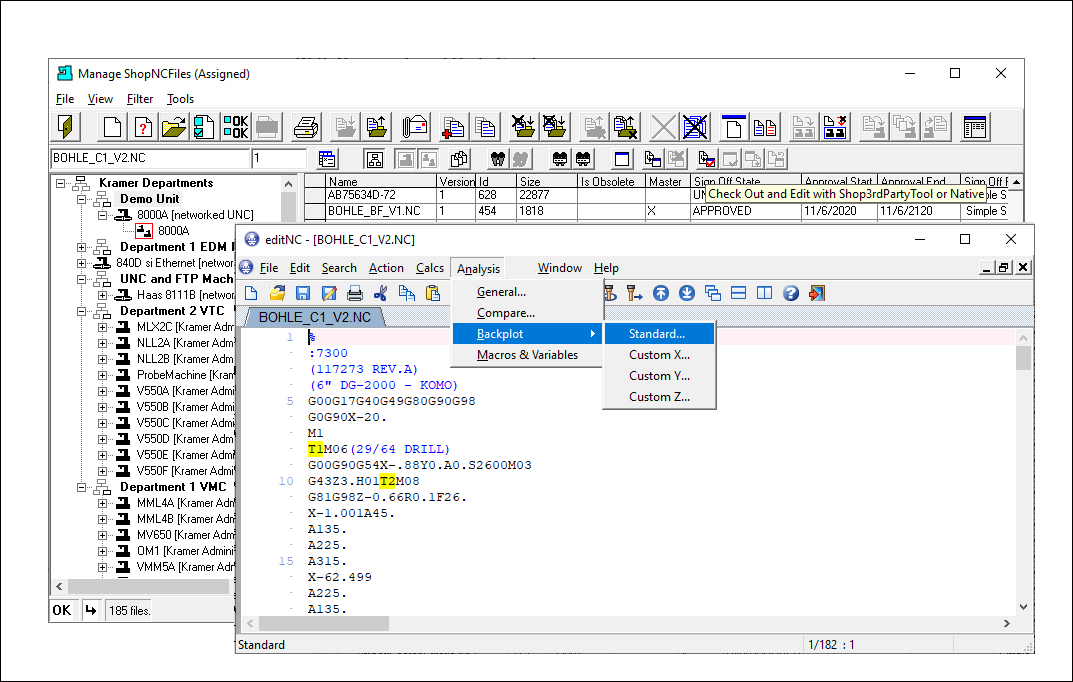Expand the Department 1 EDM node
The width and height of the screenshot is (1073, 682).
click(x=81, y=247)
